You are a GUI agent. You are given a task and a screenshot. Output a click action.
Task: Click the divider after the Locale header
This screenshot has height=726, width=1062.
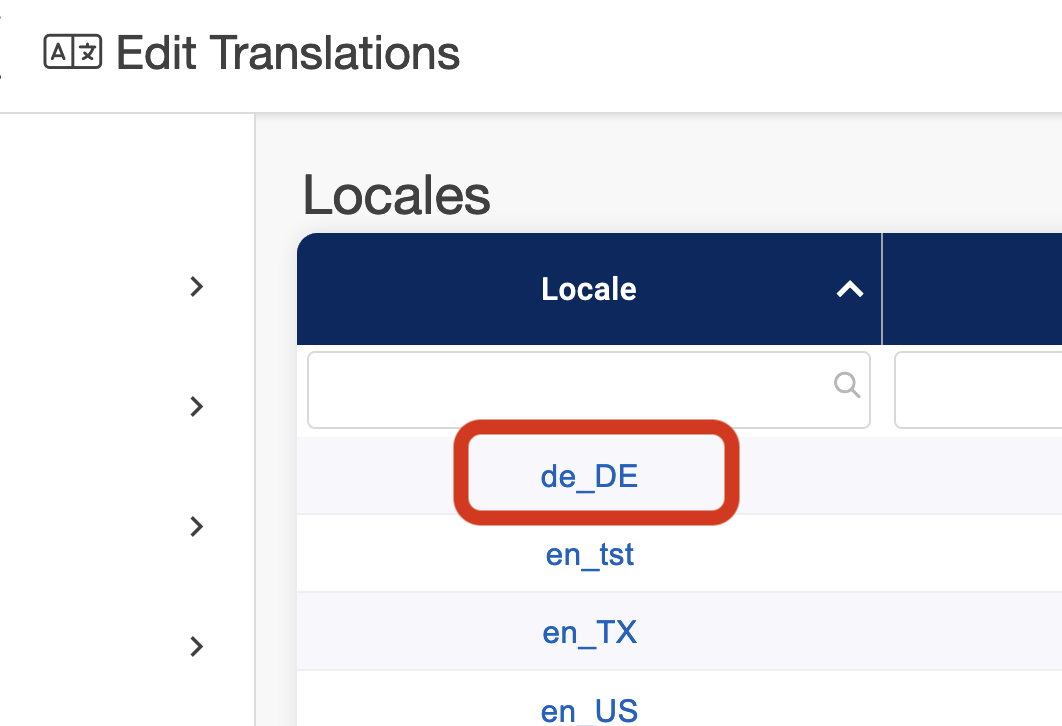882,290
